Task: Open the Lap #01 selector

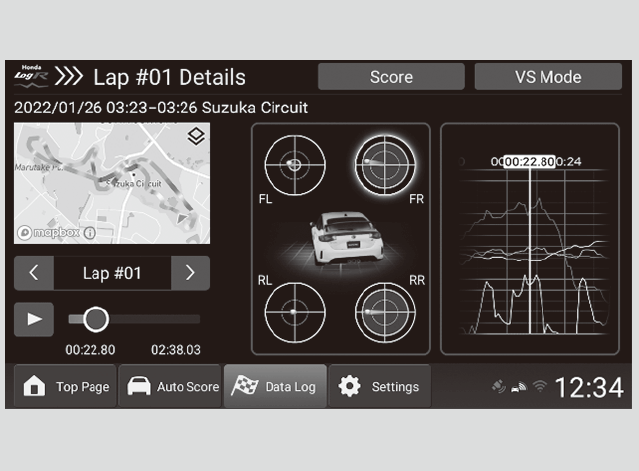Action: (112, 273)
